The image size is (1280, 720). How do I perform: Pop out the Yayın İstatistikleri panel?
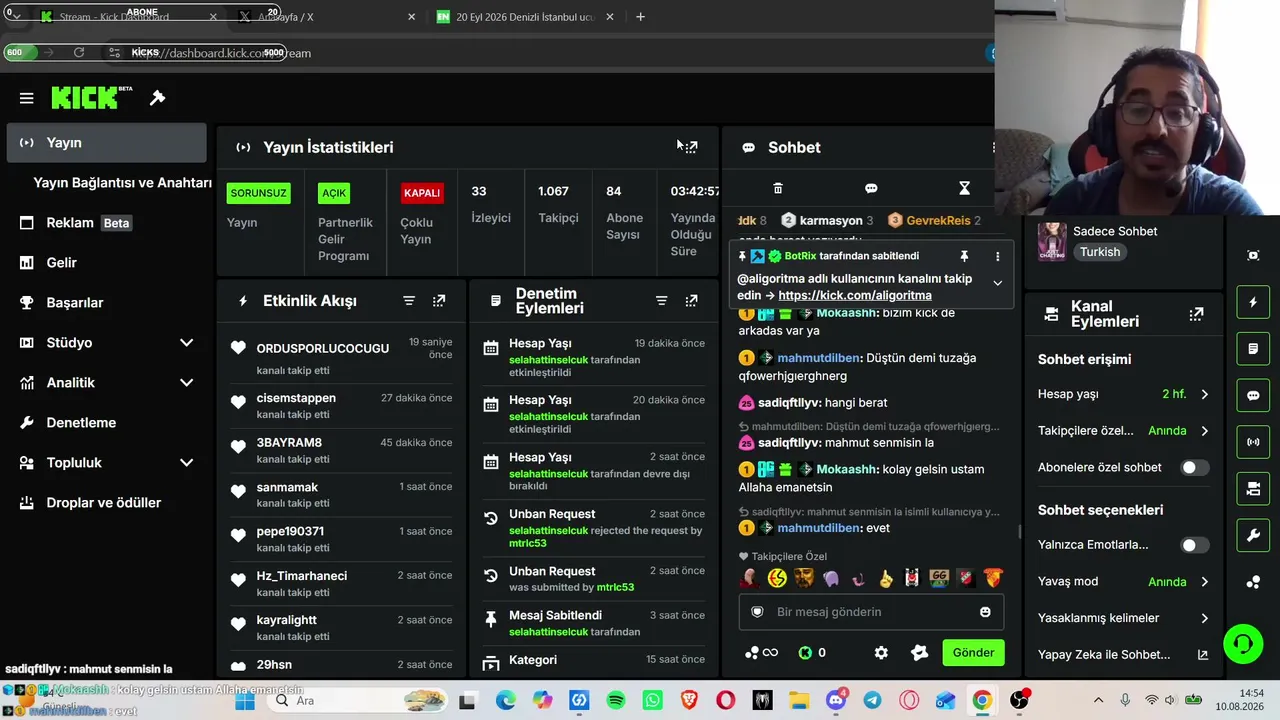click(x=691, y=147)
